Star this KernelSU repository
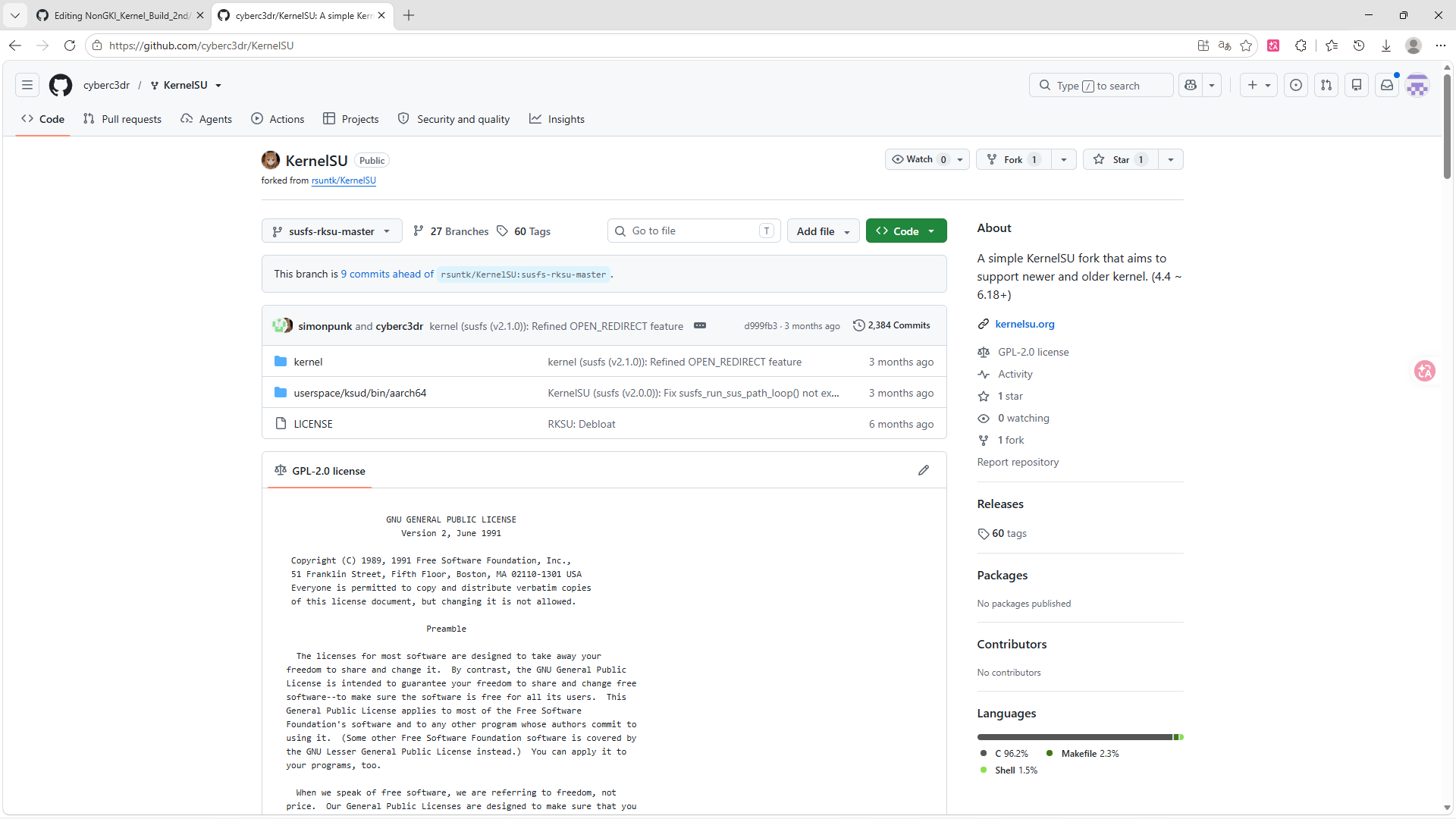The width and height of the screenshot is (1456, 819). tap(1121, 159)
